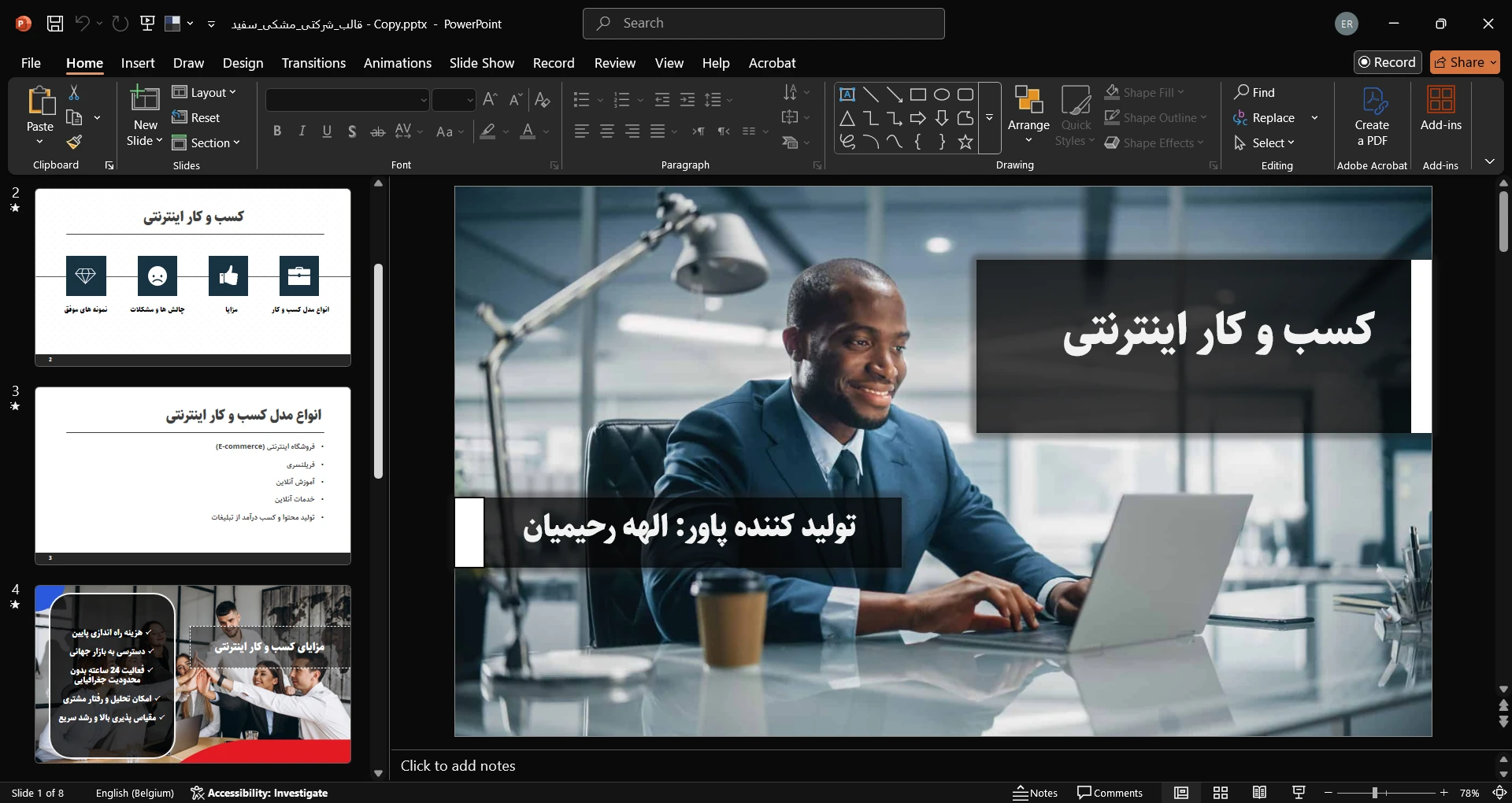Viewport: 1512px width, 803px height.
Task: Toggle Italic text formatting
Action: 302,131
